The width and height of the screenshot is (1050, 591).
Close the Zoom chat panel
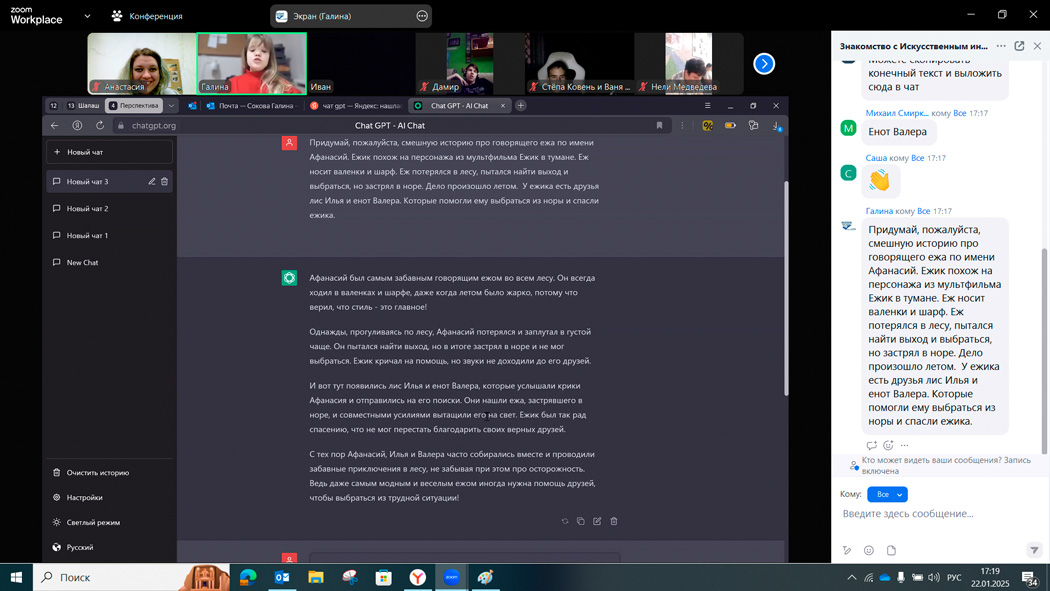click(x=1037, y=46)
